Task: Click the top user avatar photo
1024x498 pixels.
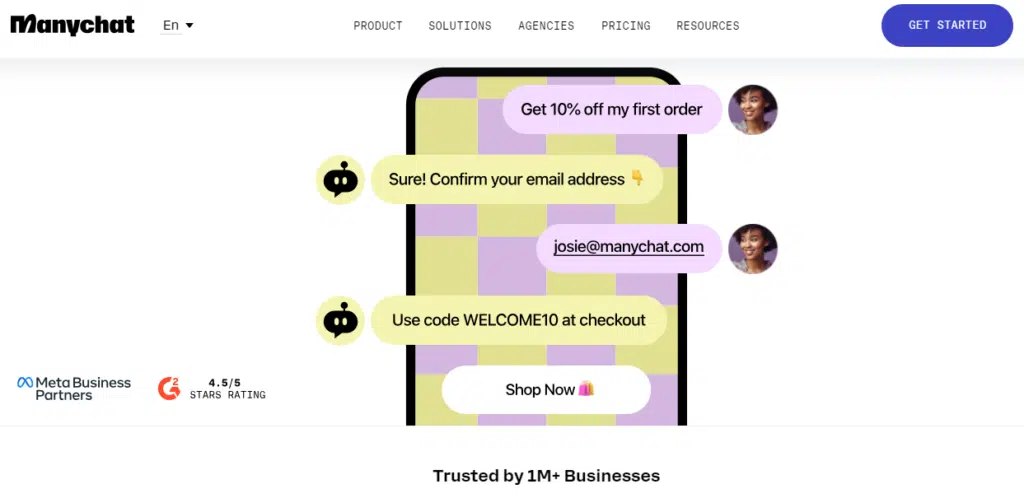Action: coord(753,110)
